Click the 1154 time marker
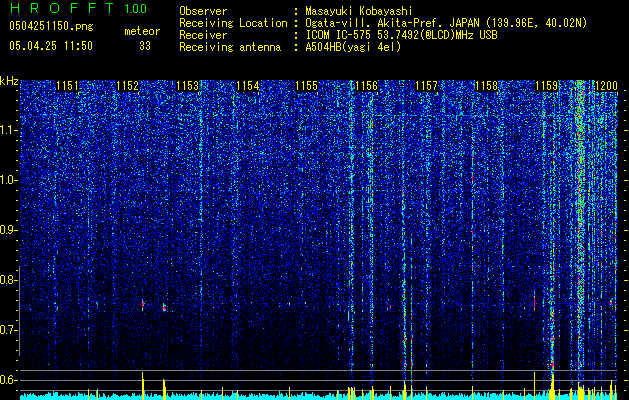The height and width of the screenshot is (400, 629). click(248, 86)
